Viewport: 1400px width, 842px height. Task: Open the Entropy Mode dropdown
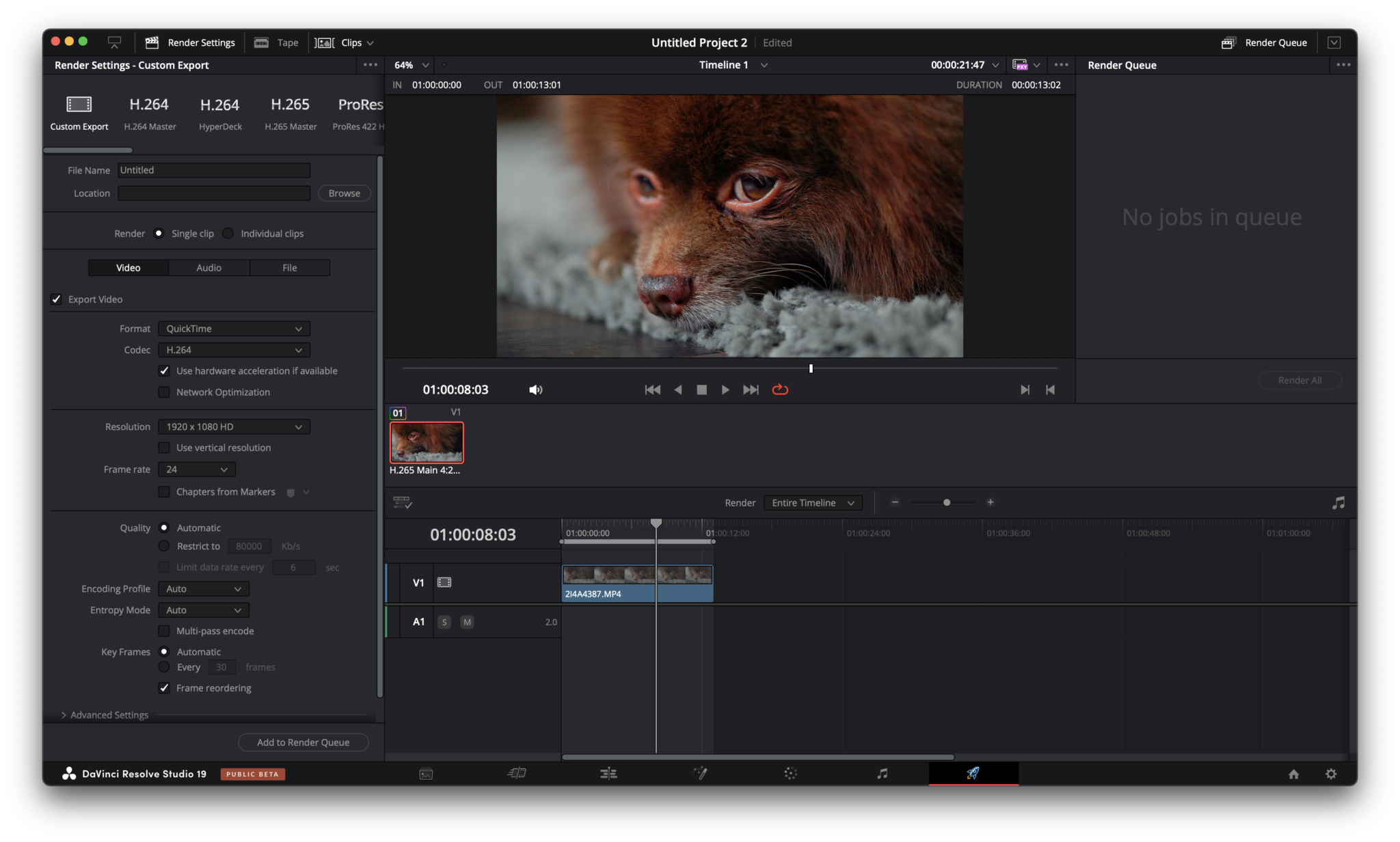204,610
